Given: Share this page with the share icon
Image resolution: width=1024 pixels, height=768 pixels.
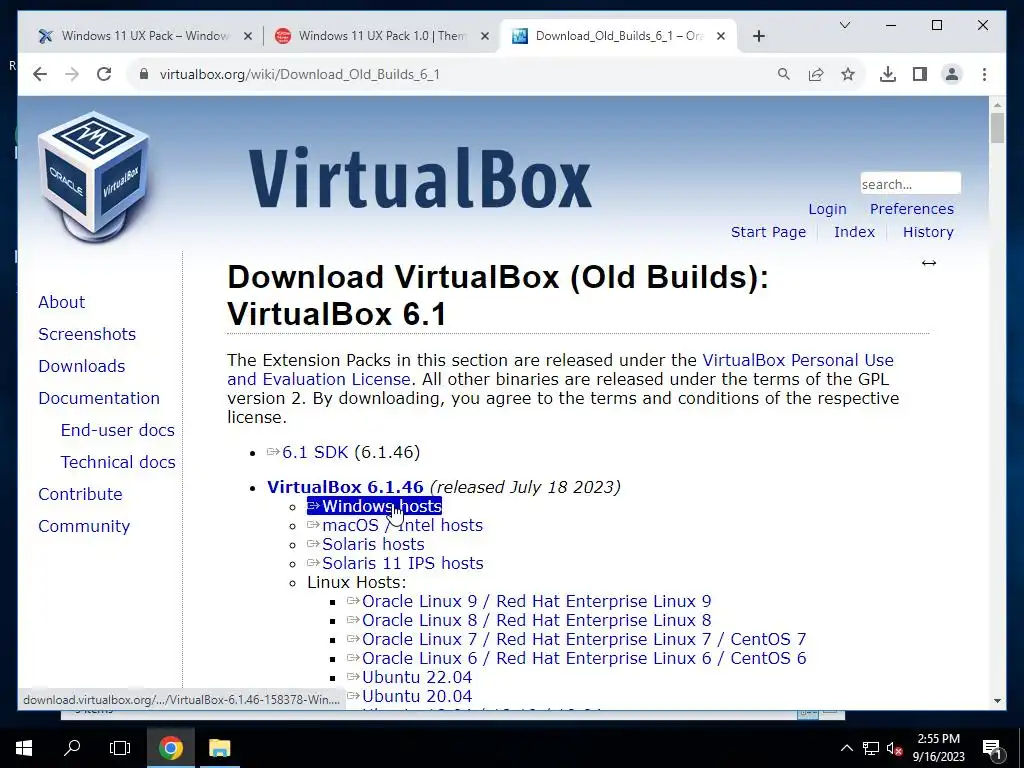Looking at the screenshot, I should coord(816,74).
